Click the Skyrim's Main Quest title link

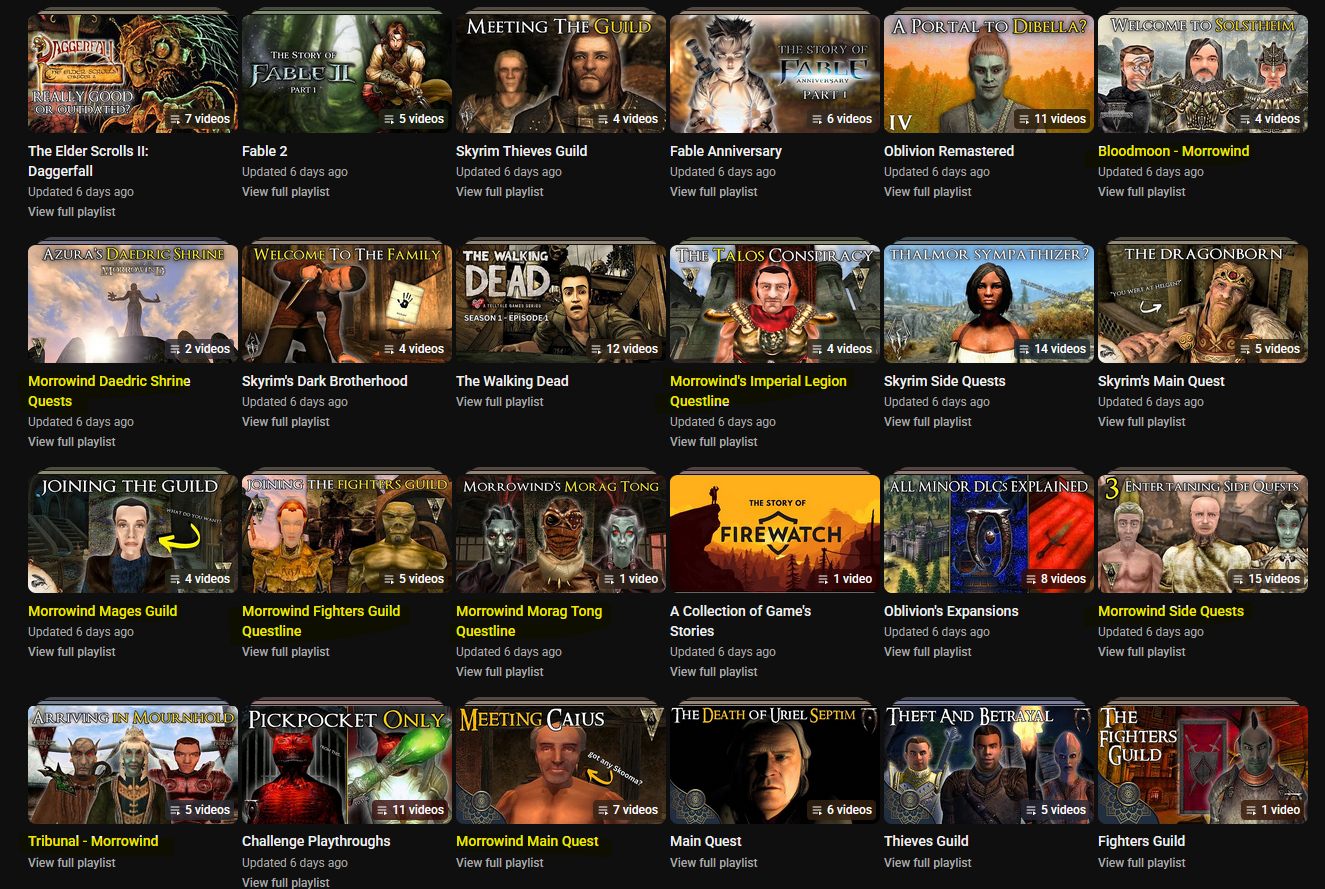pyautogui.click(x=1160, y=381)
